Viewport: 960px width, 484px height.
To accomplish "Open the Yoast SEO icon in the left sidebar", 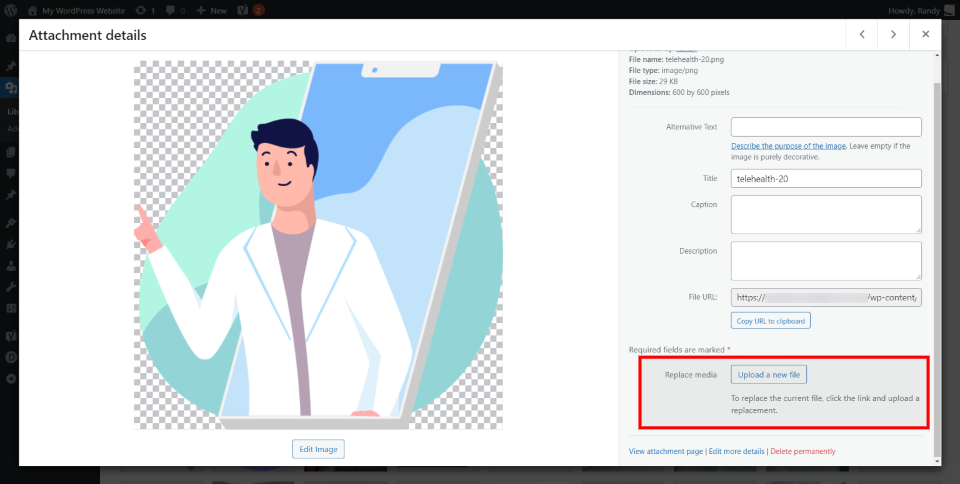I will pos(10,336).
